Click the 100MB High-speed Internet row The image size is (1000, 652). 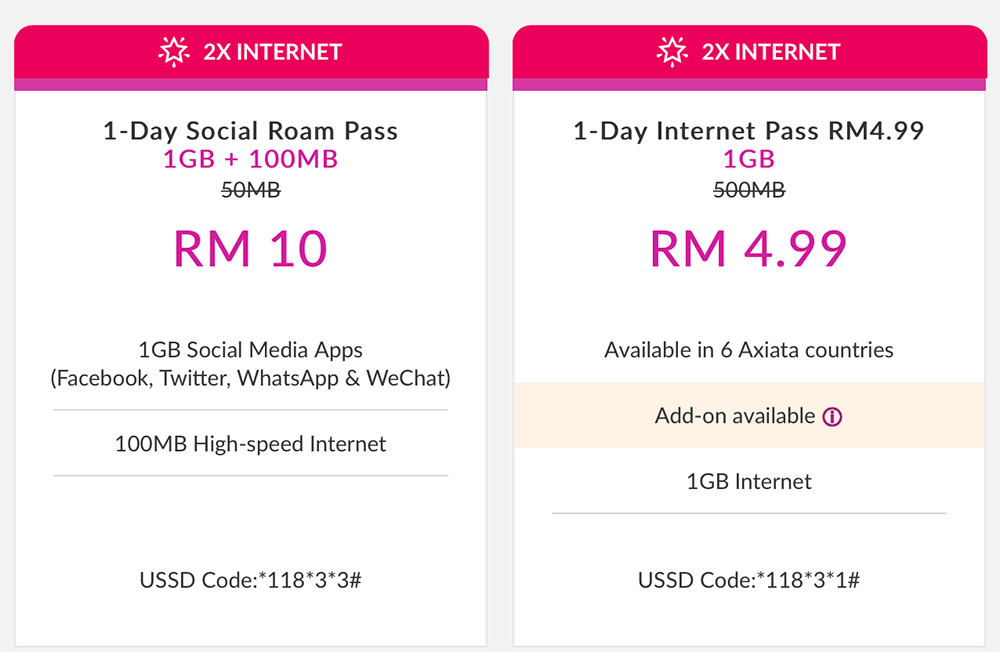click(x=250, y=443)
